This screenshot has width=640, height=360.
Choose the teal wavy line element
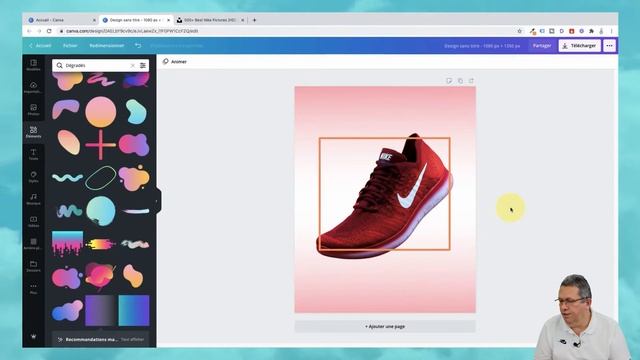click(67, 178)
